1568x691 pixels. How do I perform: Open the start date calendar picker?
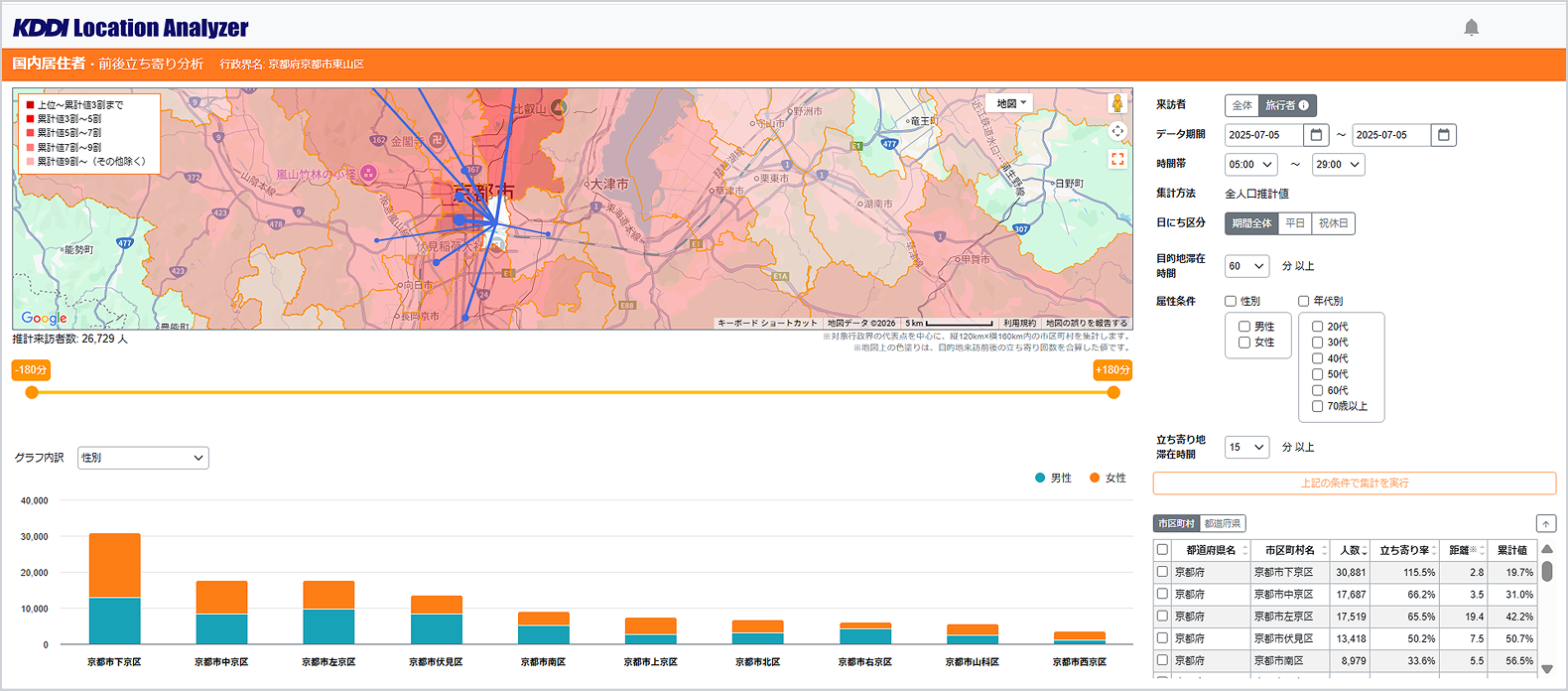1316,135
